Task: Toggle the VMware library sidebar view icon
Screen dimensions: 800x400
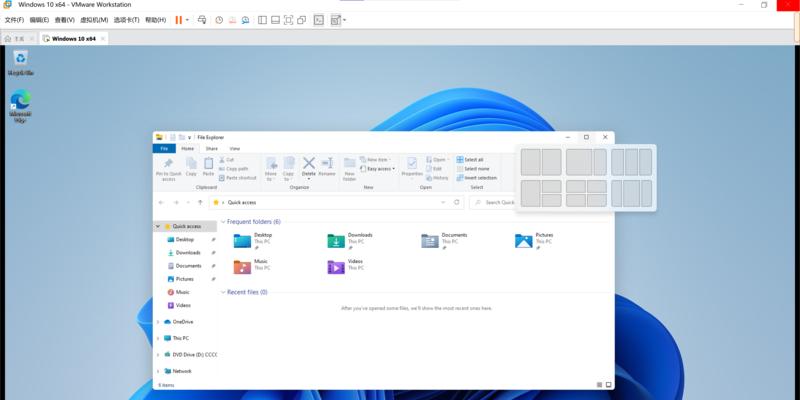Action: pos(262,20)
